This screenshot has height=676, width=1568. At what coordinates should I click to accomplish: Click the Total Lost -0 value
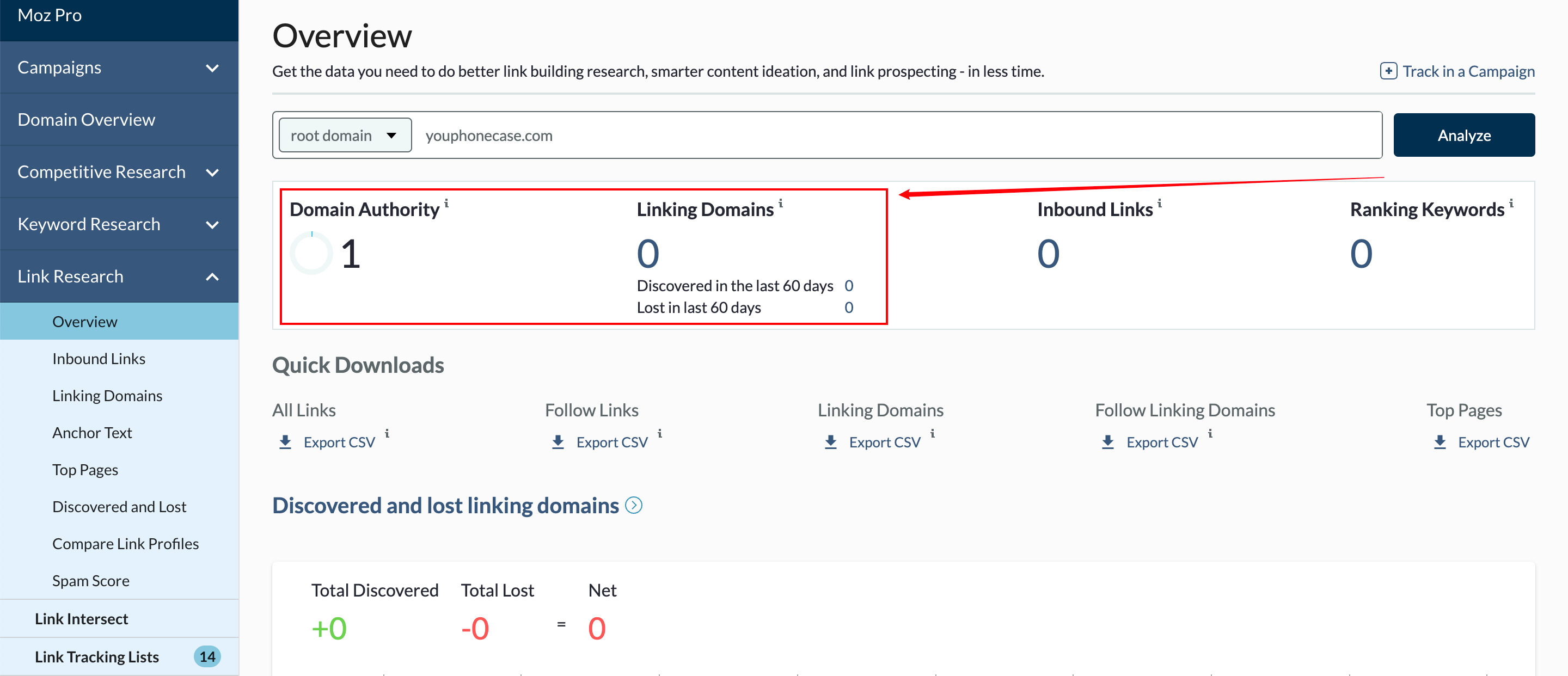coord(475,629)
